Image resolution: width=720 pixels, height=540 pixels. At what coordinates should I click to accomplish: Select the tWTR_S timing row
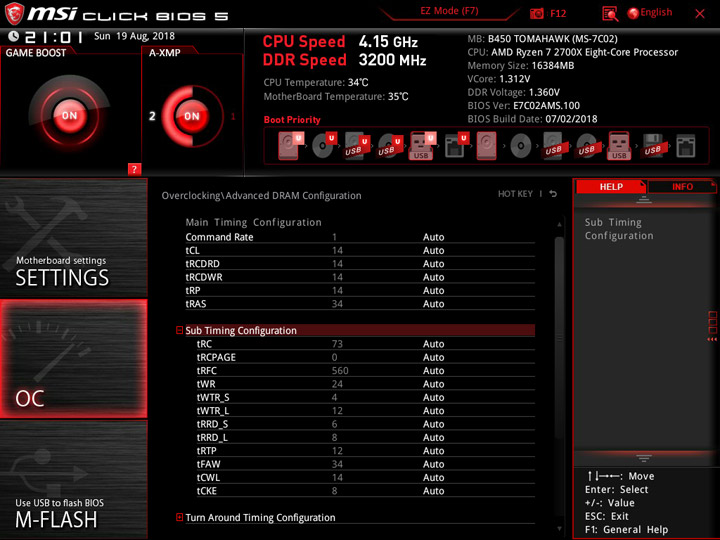pyautogui.click(x=366, y=397)
